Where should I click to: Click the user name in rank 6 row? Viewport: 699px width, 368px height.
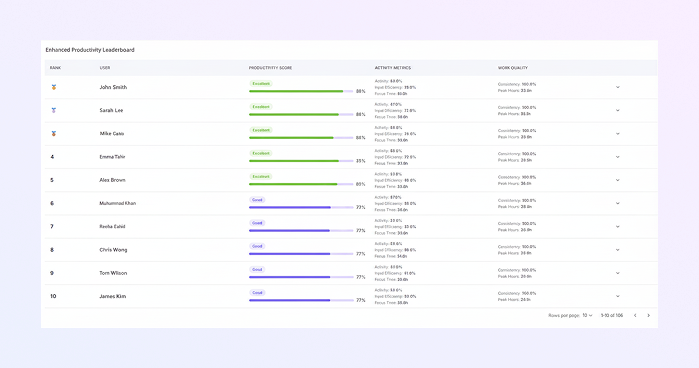pyautogui.click(x=118, y=203)
